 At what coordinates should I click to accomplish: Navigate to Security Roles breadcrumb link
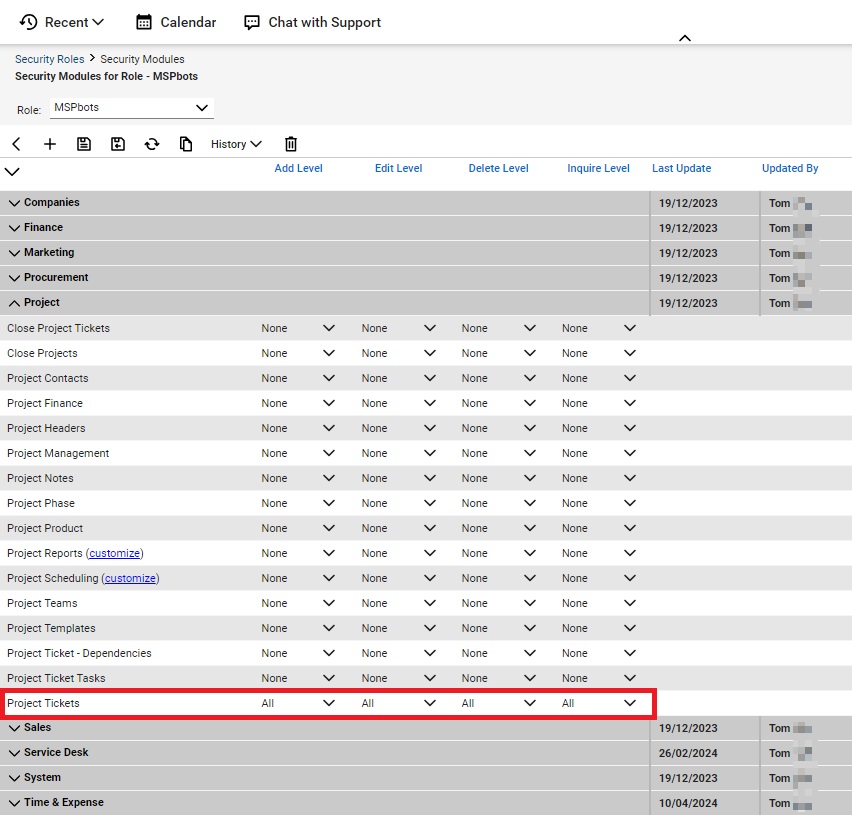point(49,59)
